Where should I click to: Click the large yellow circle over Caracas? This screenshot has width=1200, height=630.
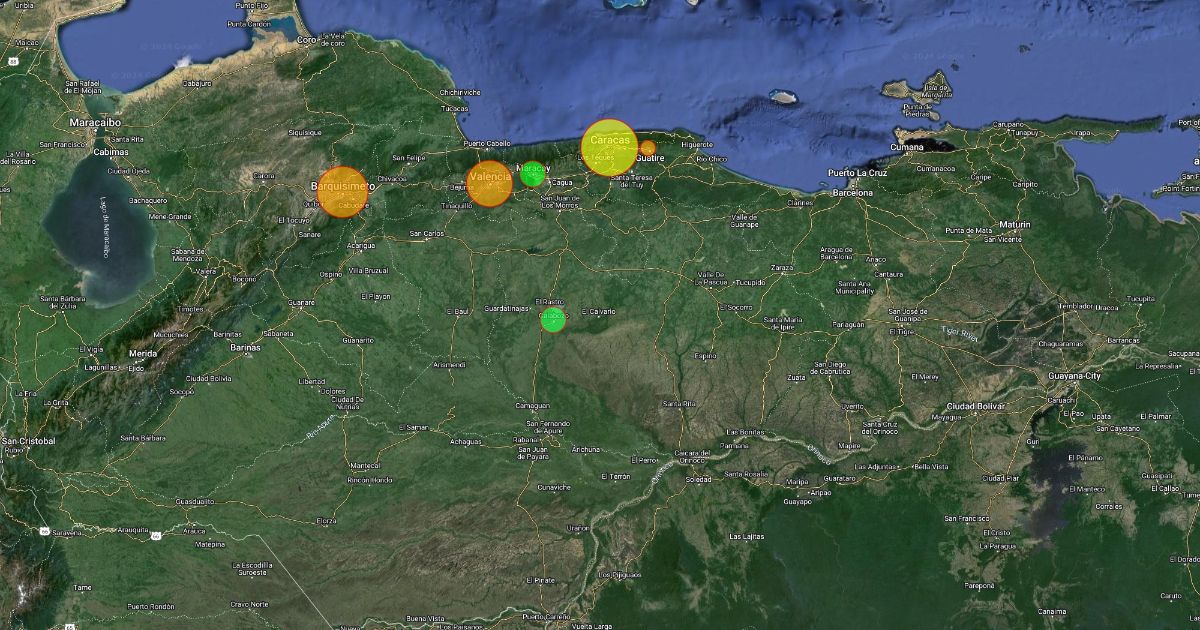(609, 147)
